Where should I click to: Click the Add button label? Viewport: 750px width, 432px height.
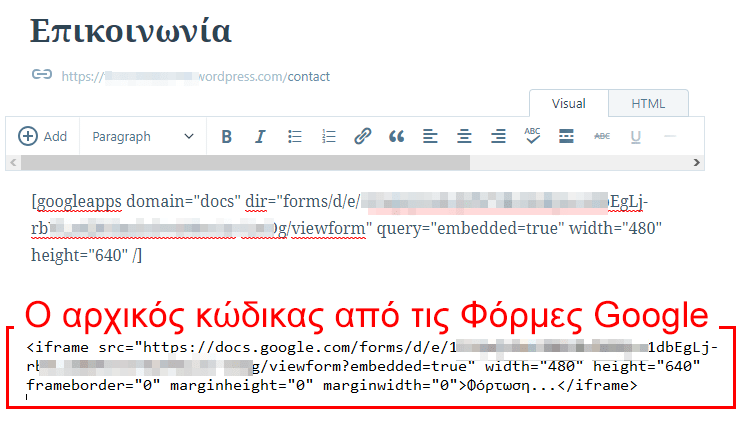[x=55, y=137]
